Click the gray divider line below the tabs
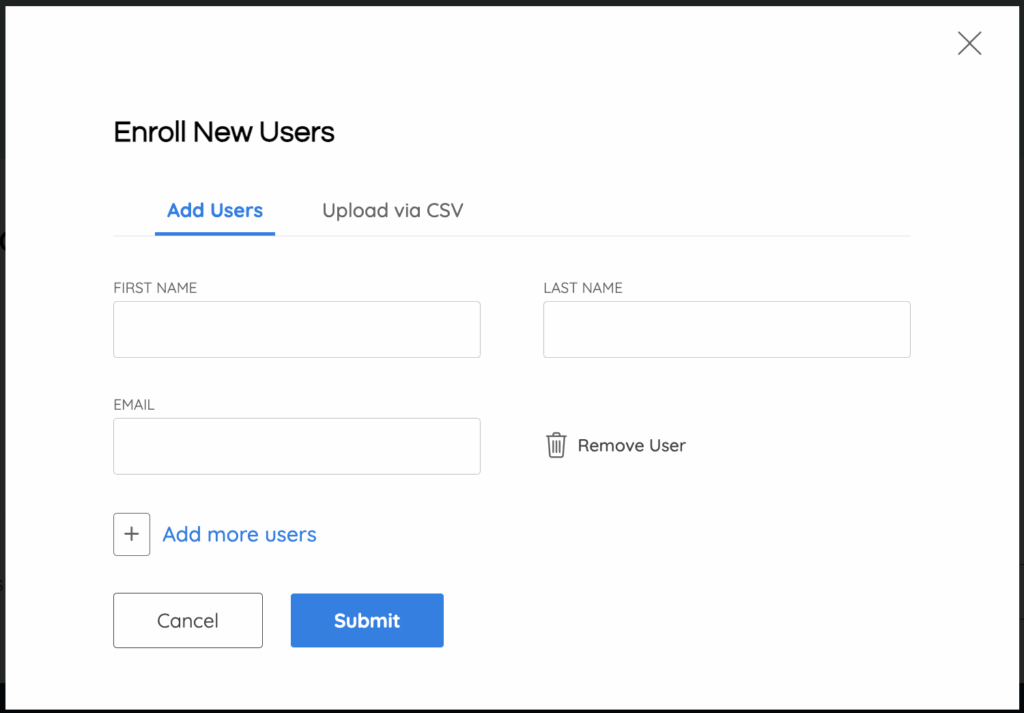 pos(600,236)
